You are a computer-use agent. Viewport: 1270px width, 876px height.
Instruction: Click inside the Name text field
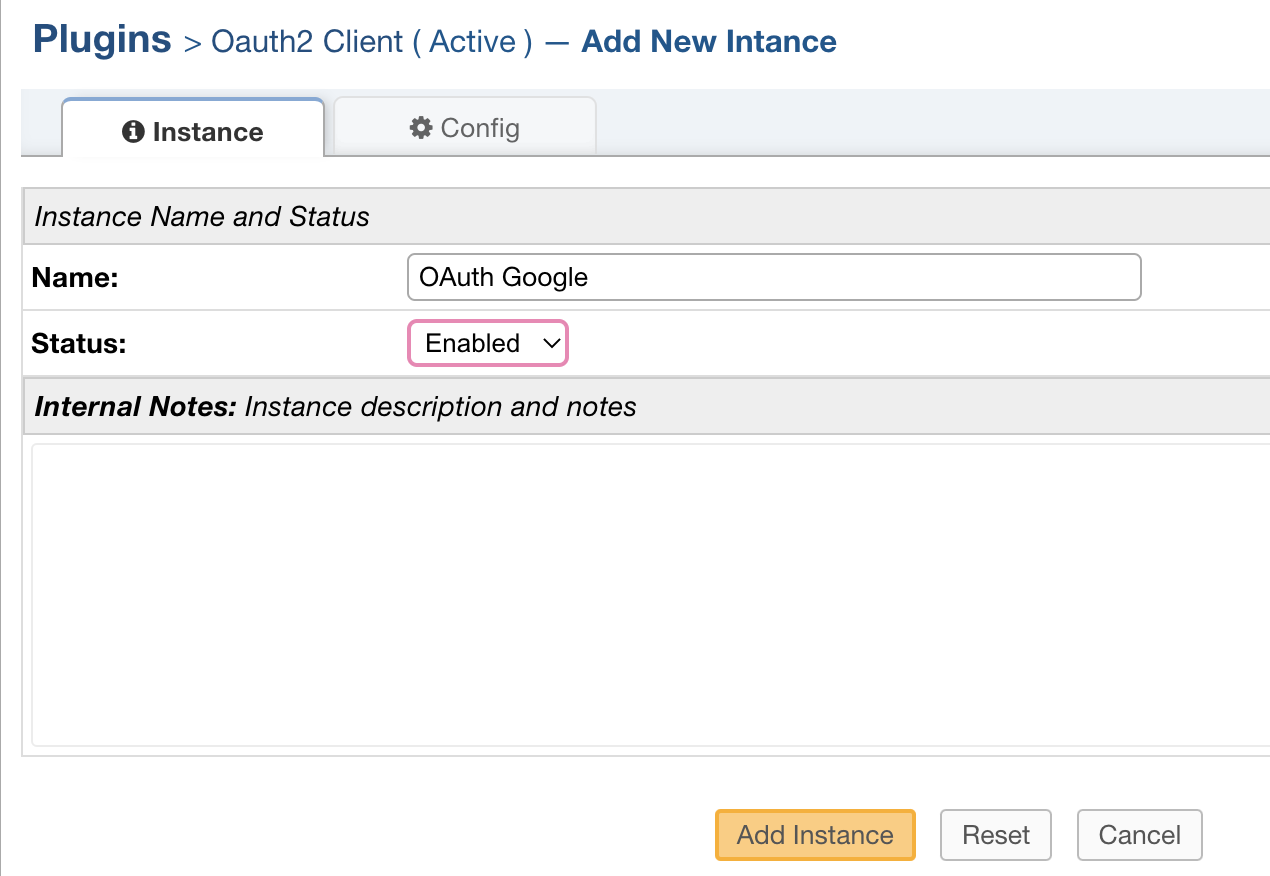pyautogui.click(x=773, y=277)
